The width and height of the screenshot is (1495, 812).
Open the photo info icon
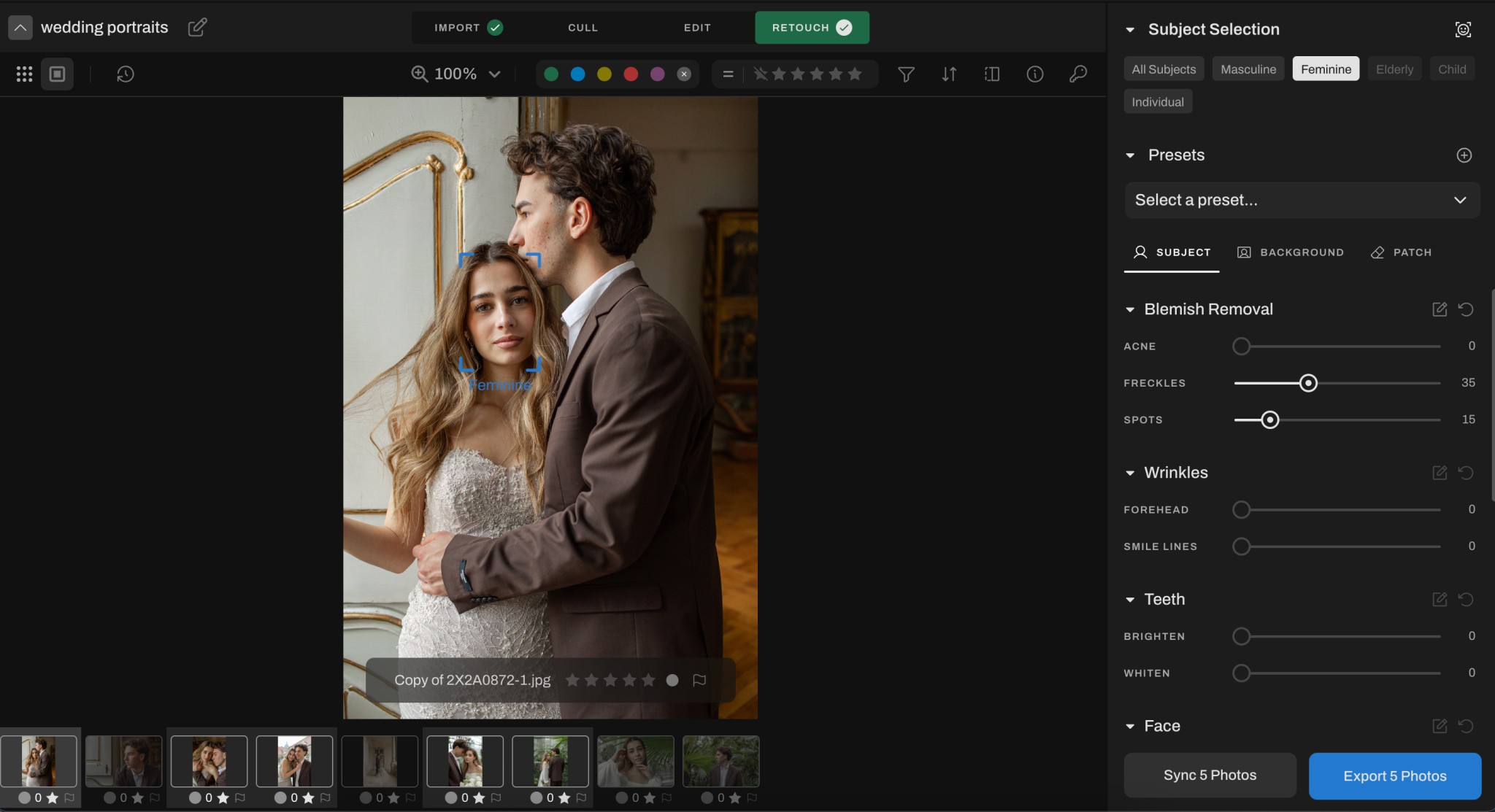point(1034,74)
